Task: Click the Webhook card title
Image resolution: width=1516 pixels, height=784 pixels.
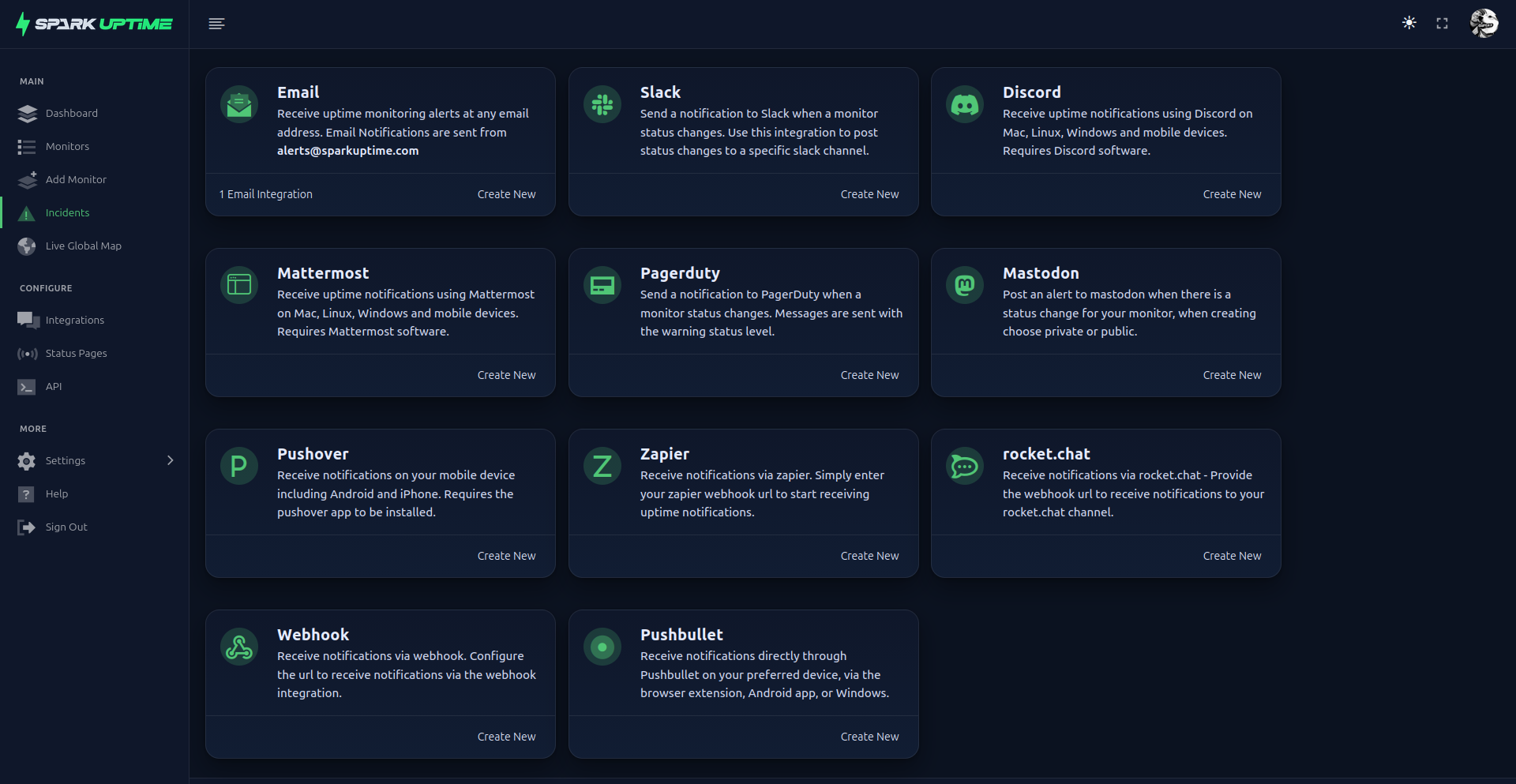Action: pos(313,635)
